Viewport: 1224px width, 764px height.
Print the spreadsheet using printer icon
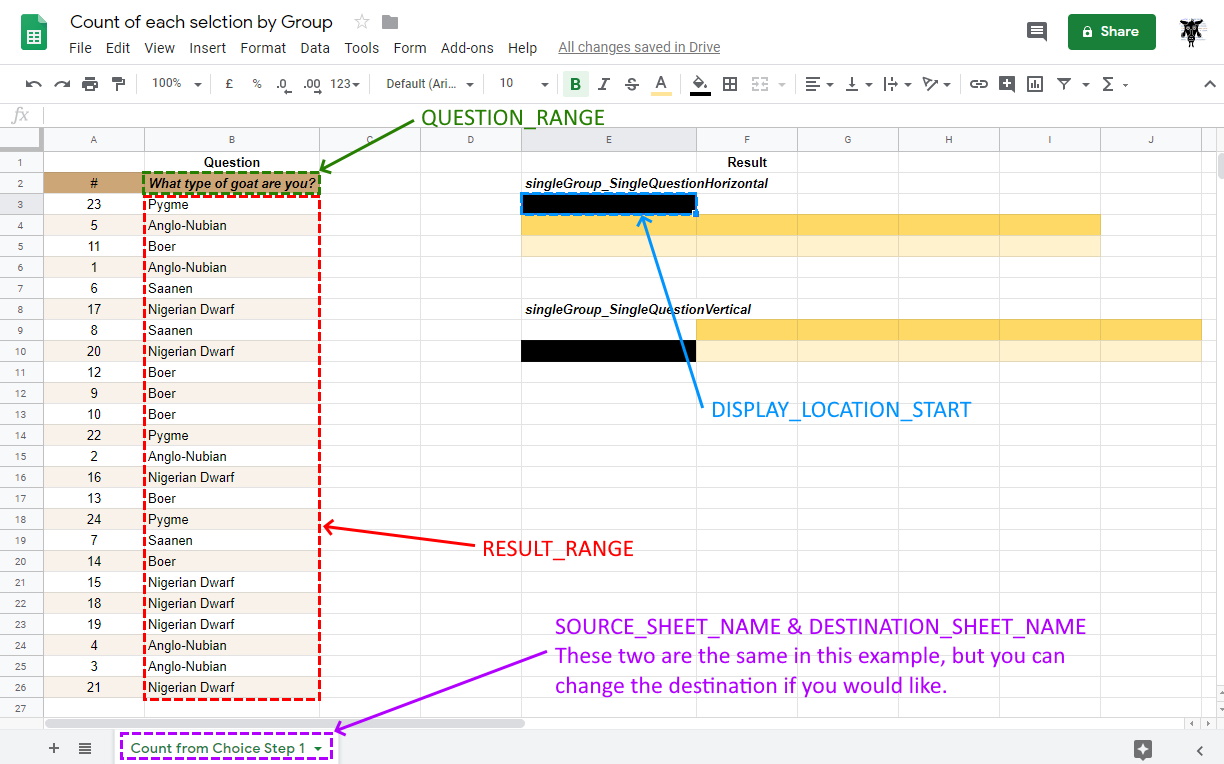(90, 84)
